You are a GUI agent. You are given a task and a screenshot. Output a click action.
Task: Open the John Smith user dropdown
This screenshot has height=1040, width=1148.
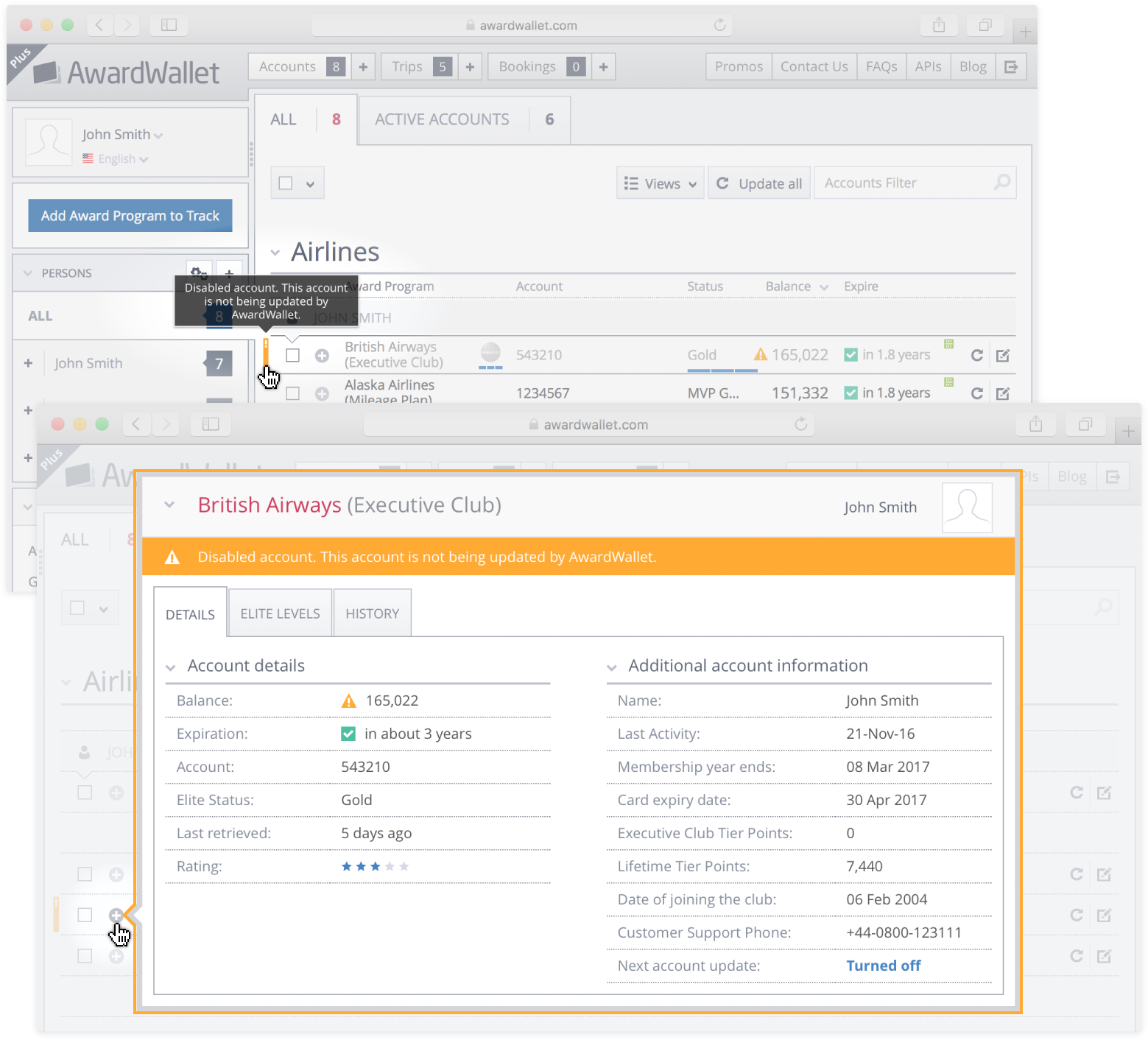(122, 134)
